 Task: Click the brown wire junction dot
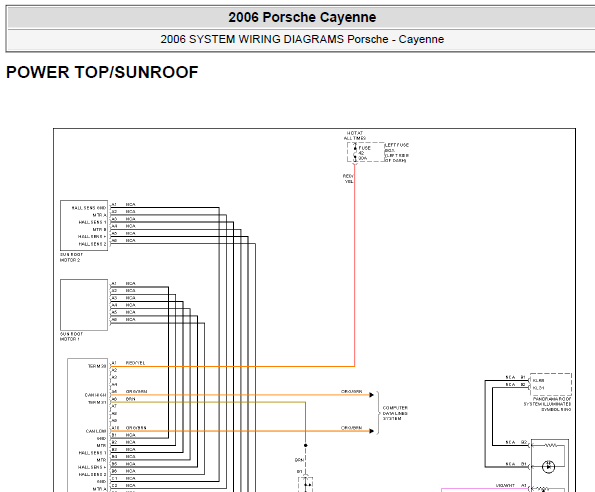[x=305, y=445]
